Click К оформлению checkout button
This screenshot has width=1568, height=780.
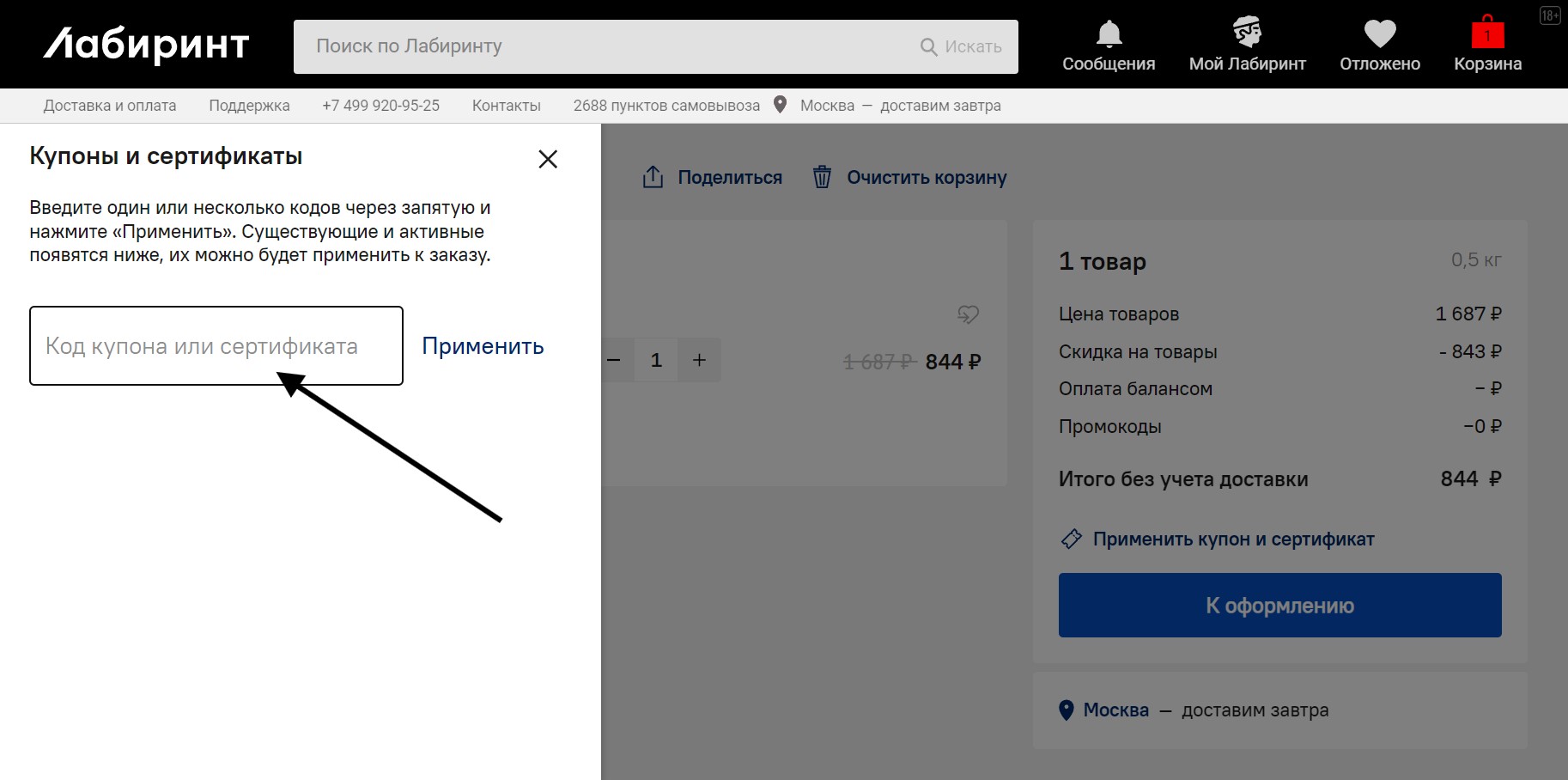tap(1279, 606)
